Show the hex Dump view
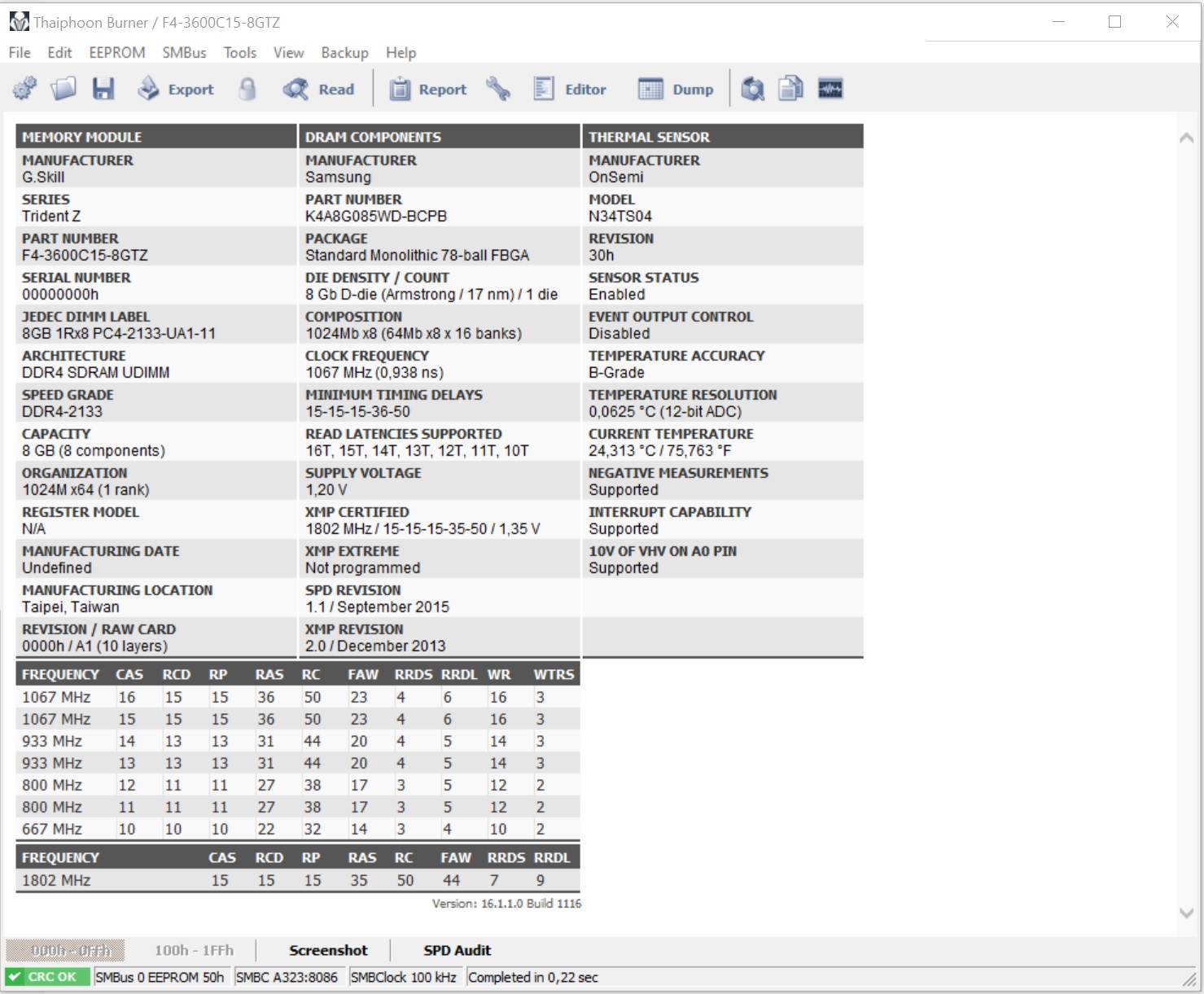 676,89
